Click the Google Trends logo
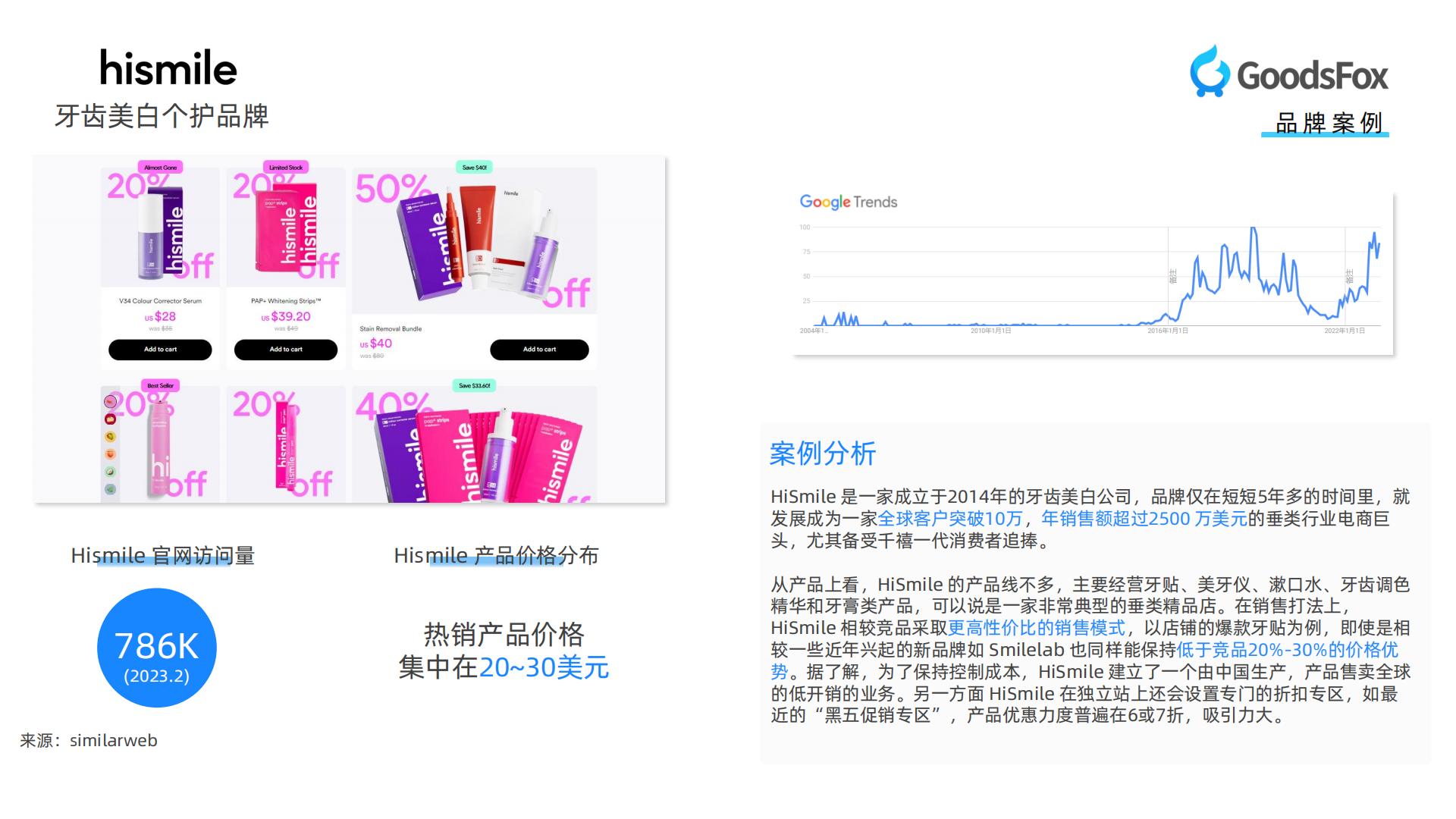This screenshot has width=1456, height=819. tap(848, 202)
